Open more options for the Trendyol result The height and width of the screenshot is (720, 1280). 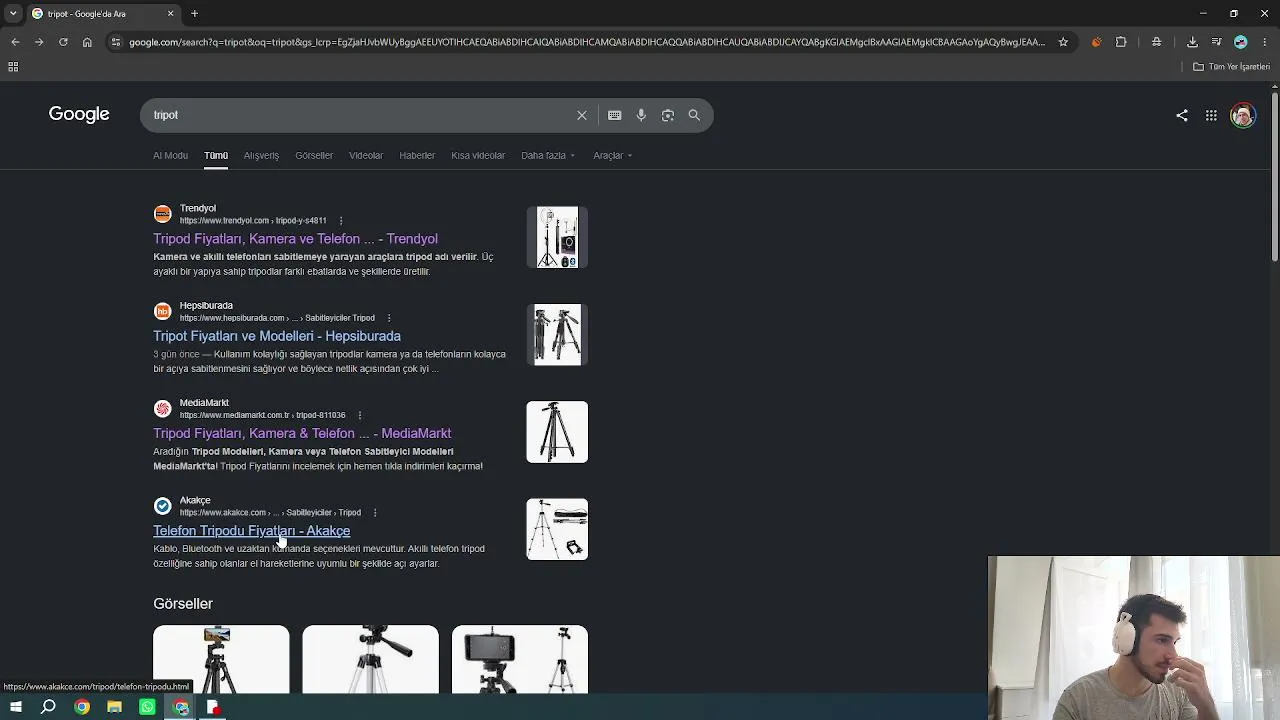click(x=341, y=220)
